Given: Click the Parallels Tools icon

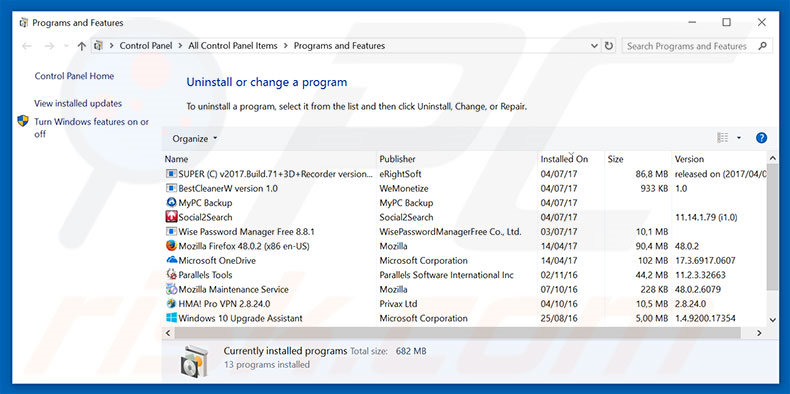Looking at the screenshot, I should click(171, 275).
